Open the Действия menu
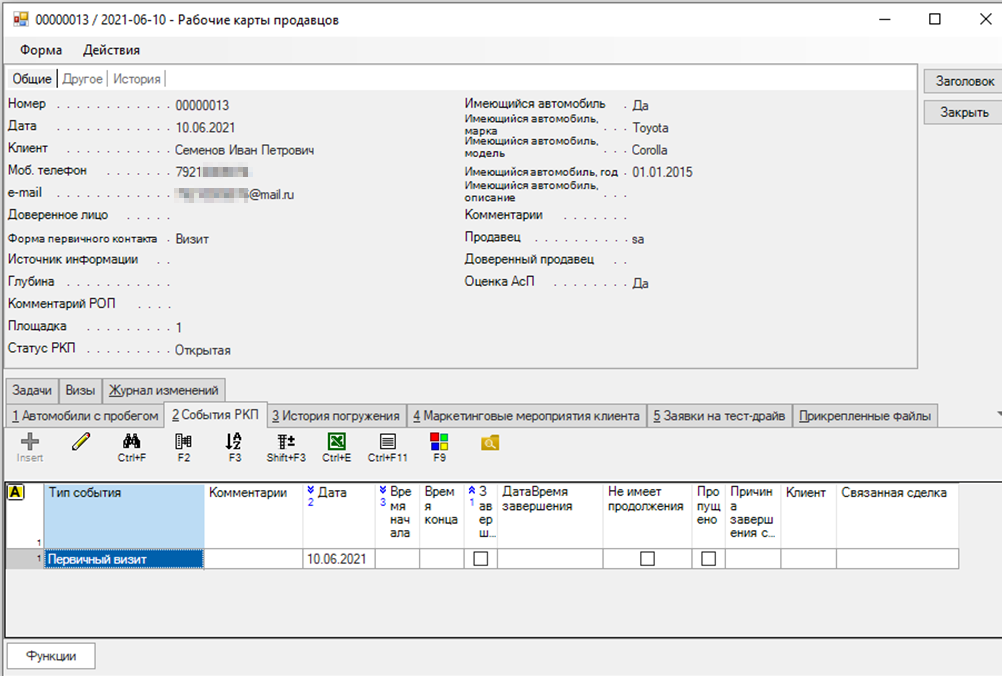The width and height of the screenshot is (1002, 676). (x=111, y=50)
